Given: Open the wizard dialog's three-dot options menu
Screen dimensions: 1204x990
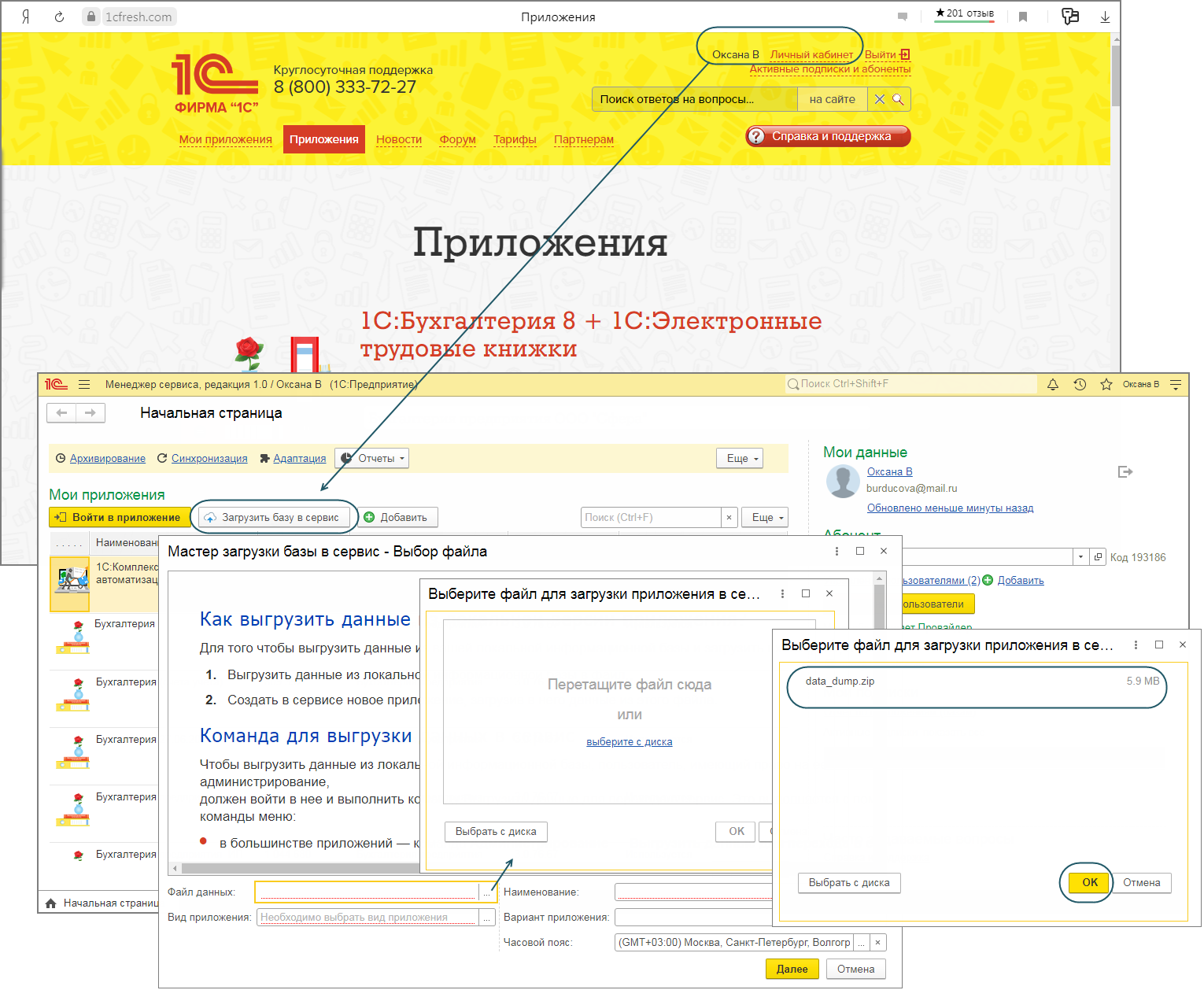Looking at the screenshot, I should [x=837, y=551].
